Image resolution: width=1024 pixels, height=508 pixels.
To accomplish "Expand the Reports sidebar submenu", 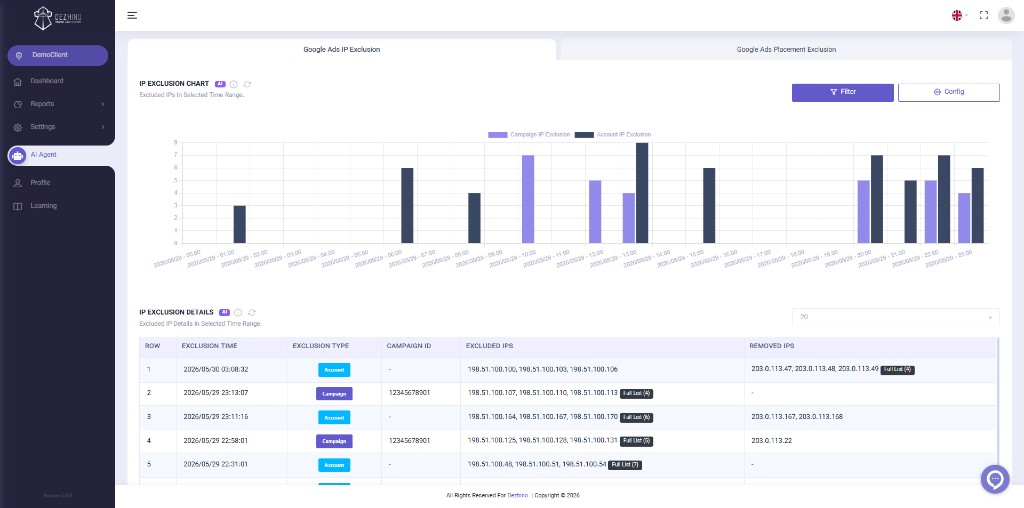I will 57,104.
